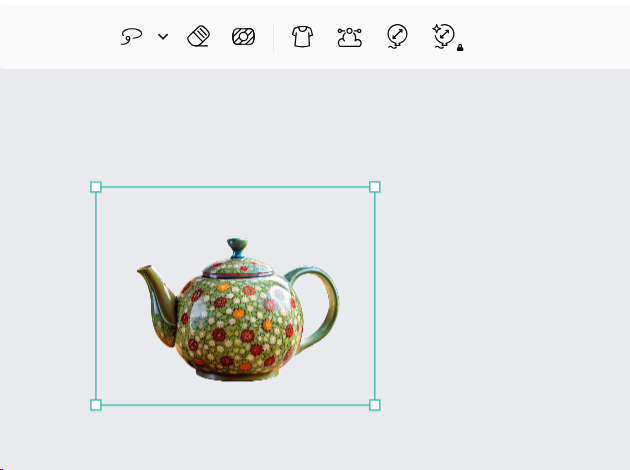Select the lasso selection tool
This screenshot has height=470, width=630.
132,36
